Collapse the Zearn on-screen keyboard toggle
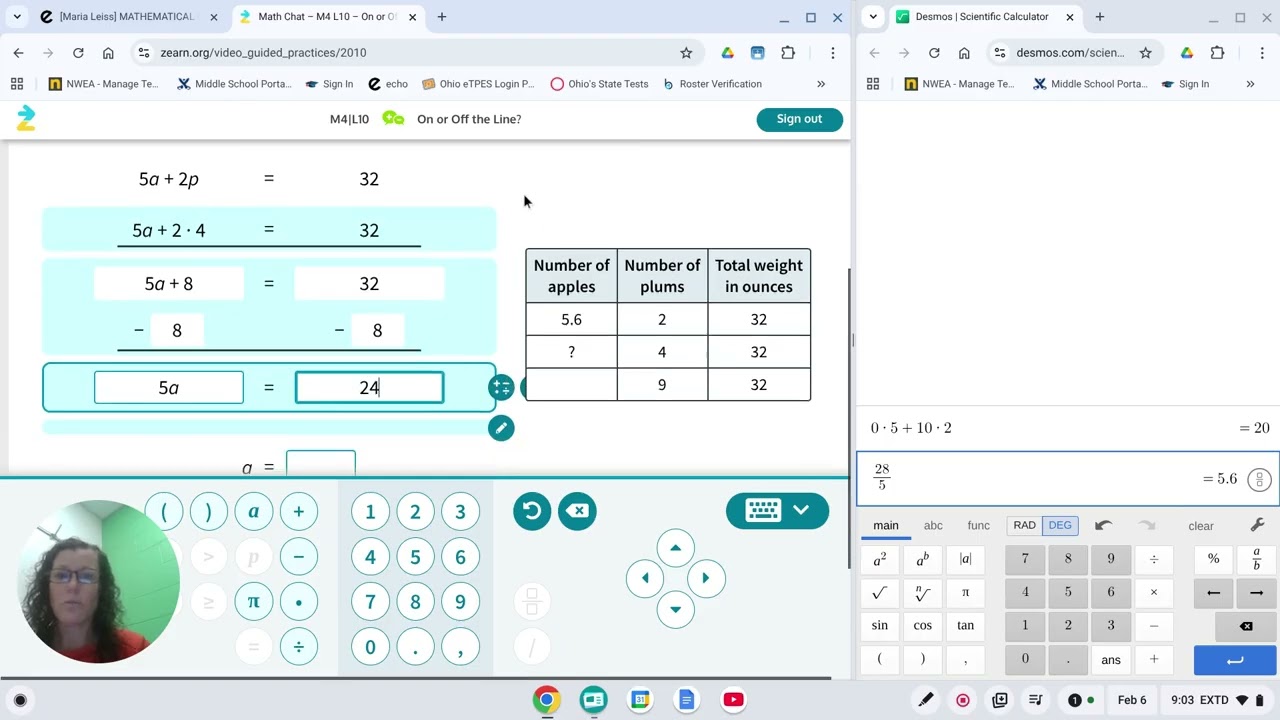The width and height of the screenshot is (1280, 720). (x=777, y=510)
